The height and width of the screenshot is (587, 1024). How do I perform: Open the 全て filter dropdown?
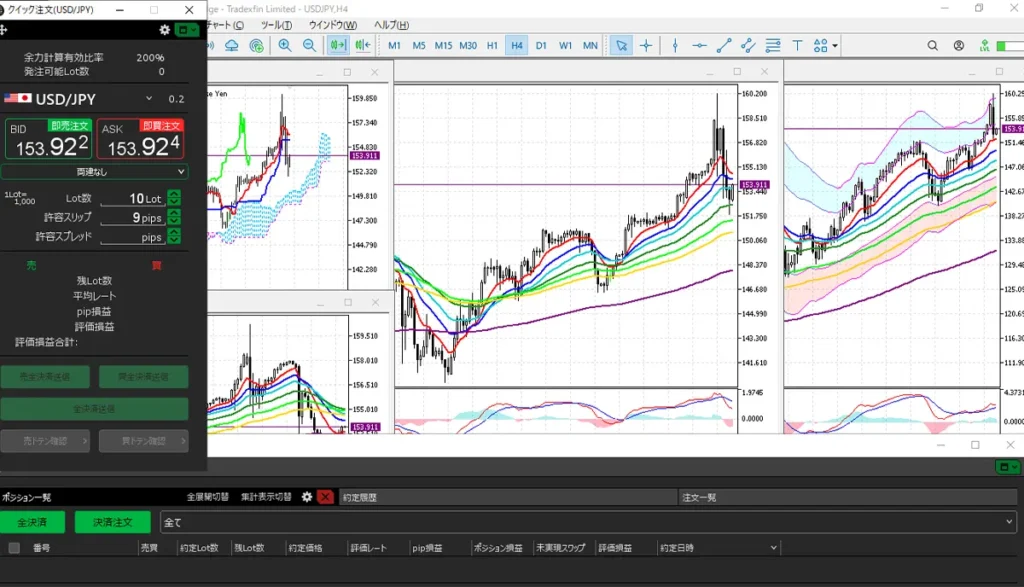(x=588, y=522)
